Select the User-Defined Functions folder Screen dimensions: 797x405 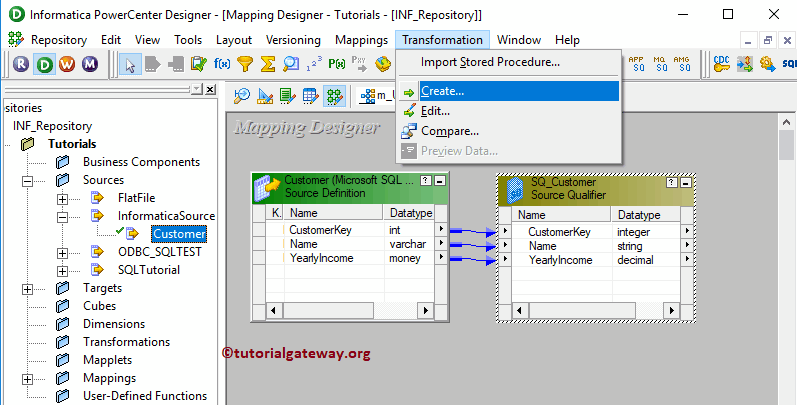pyautogui.click(x=145, y=396)
